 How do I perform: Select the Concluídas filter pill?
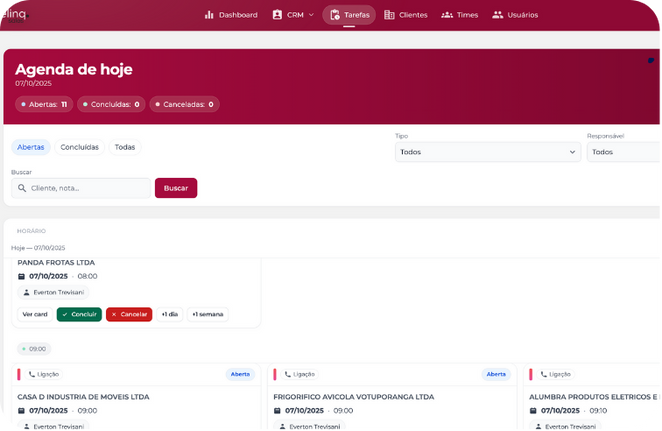80,147
